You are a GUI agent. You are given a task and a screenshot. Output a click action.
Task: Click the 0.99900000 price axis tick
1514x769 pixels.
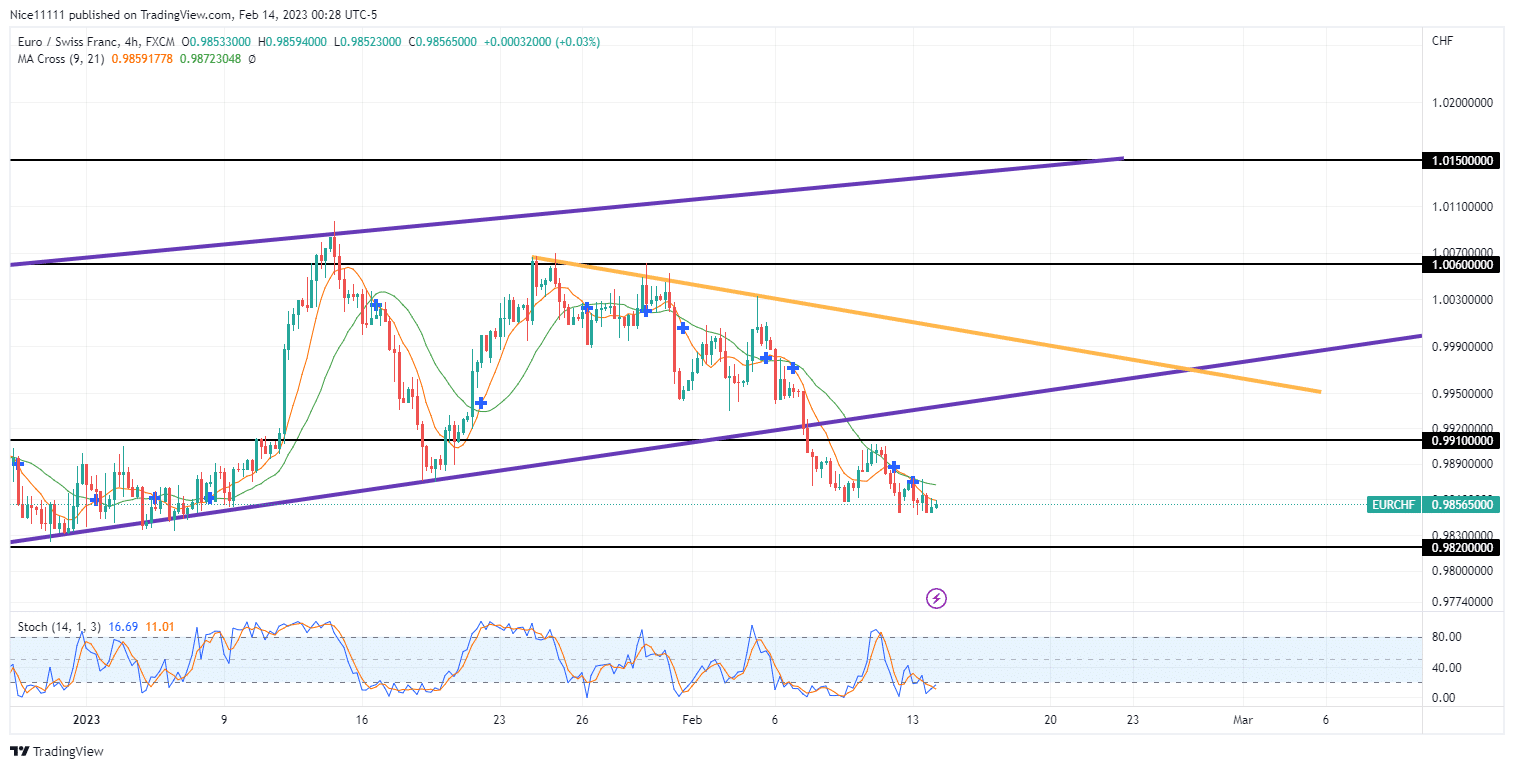pyautogui.click(x=1461, y=346)
